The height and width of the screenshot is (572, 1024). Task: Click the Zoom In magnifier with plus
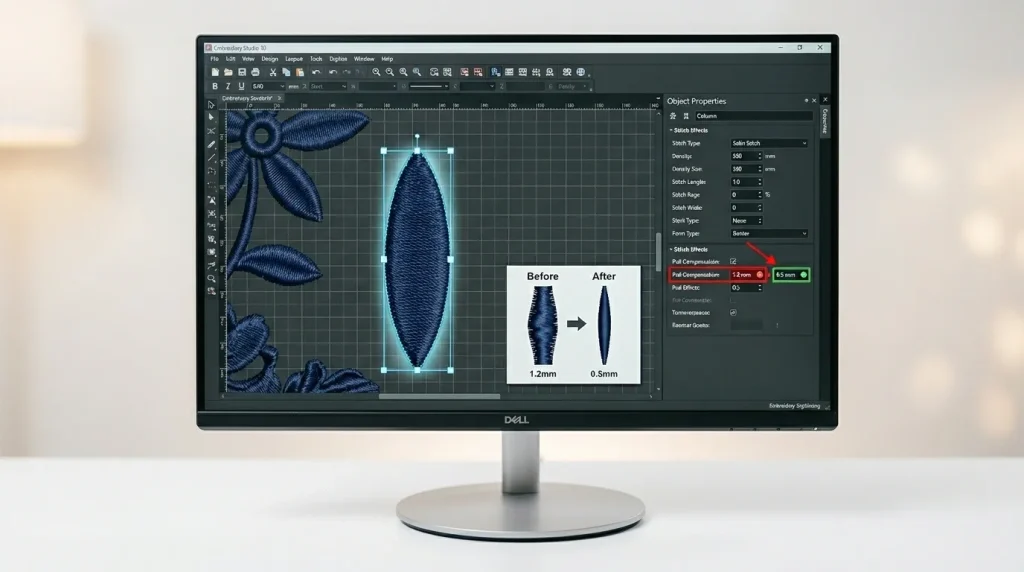[376, 72]
